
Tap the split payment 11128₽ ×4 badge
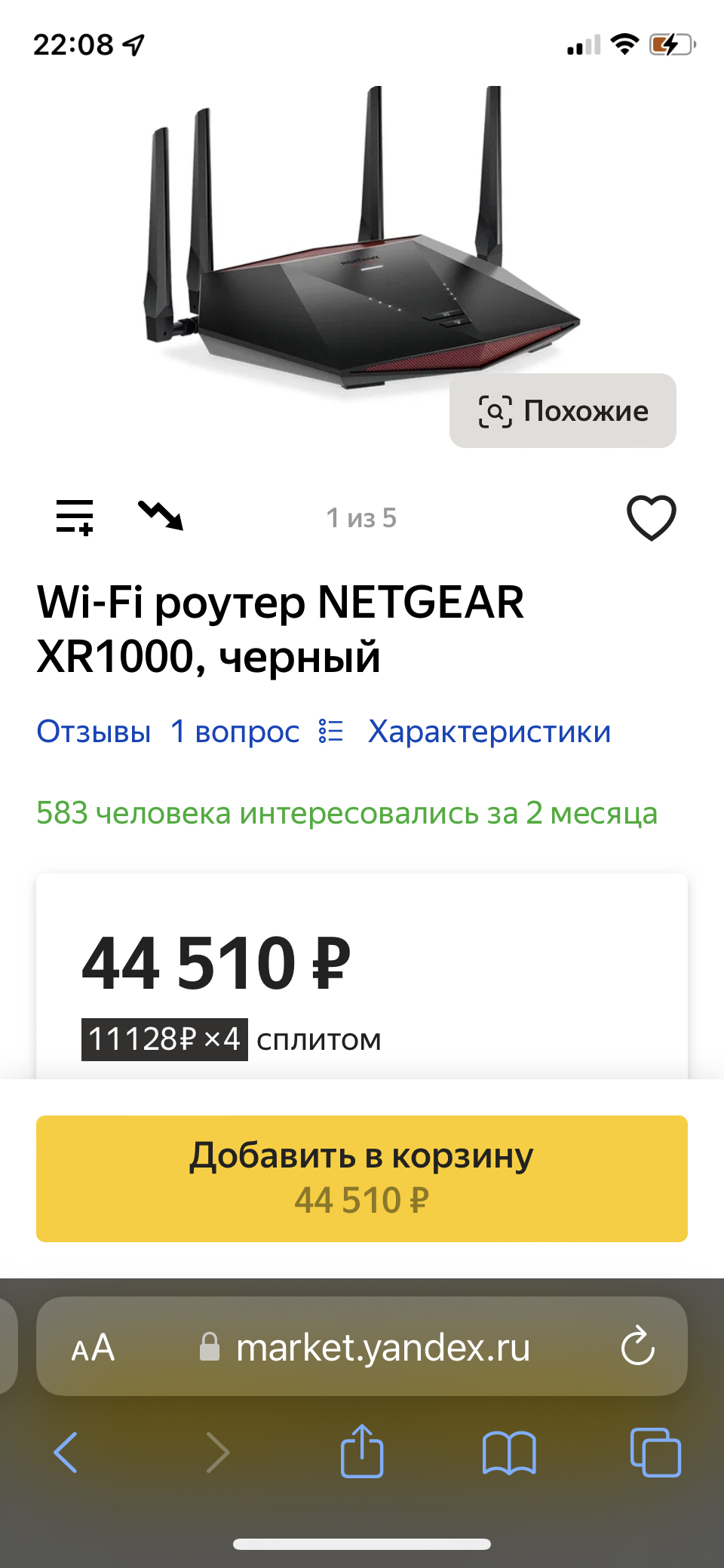point(164,1039)
